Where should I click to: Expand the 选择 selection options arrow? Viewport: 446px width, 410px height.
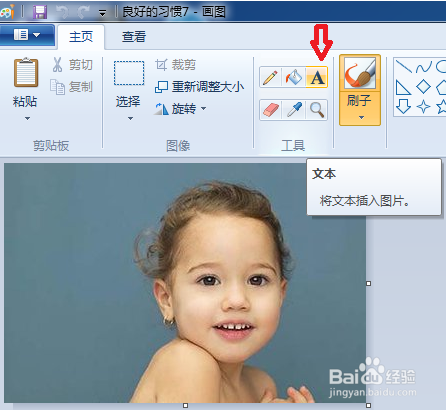click(130, 118)
